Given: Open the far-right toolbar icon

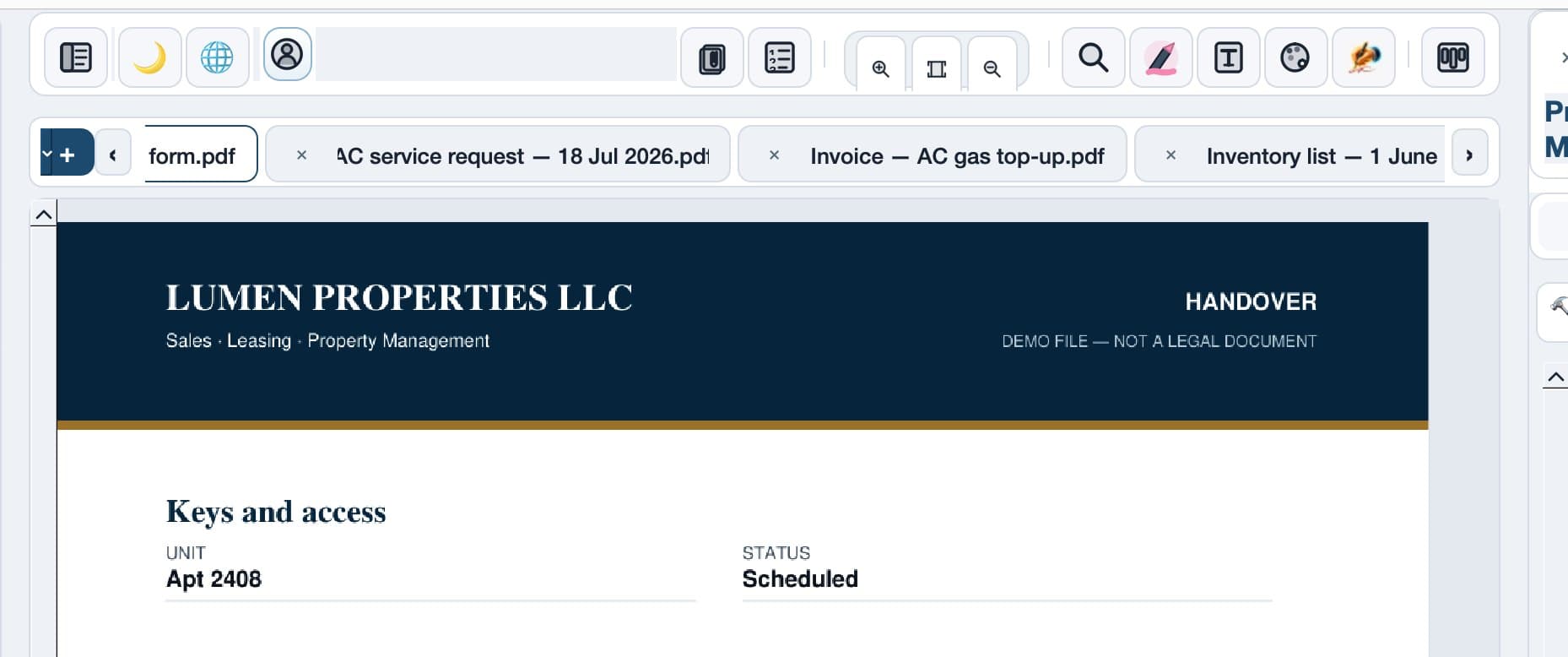Looking at the screenshot, I should (1453, 57).
